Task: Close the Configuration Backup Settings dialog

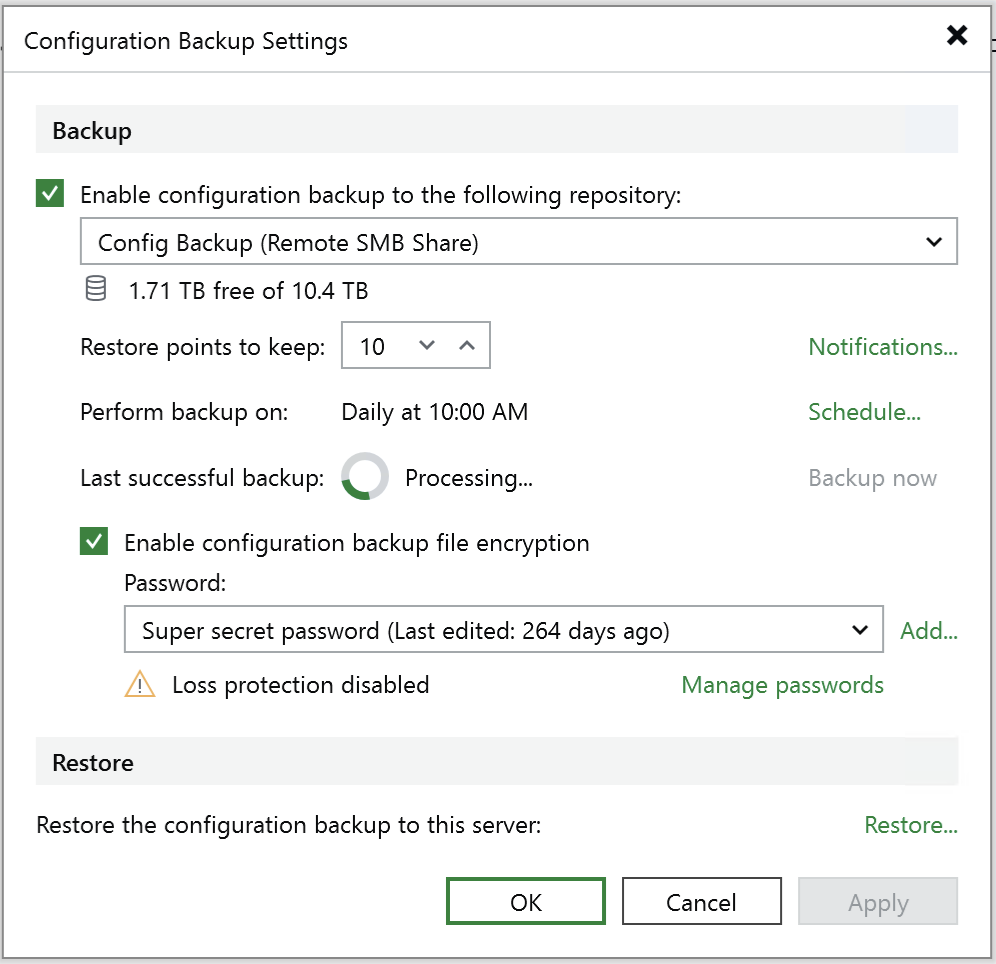Action: (x=957, y=36)
